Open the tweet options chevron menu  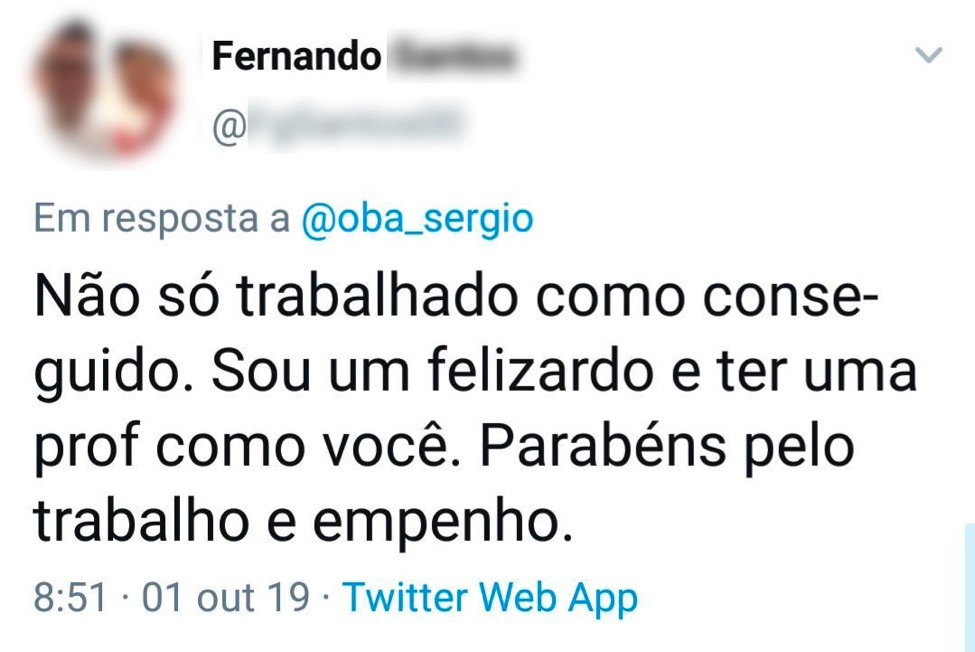(929, 55)
